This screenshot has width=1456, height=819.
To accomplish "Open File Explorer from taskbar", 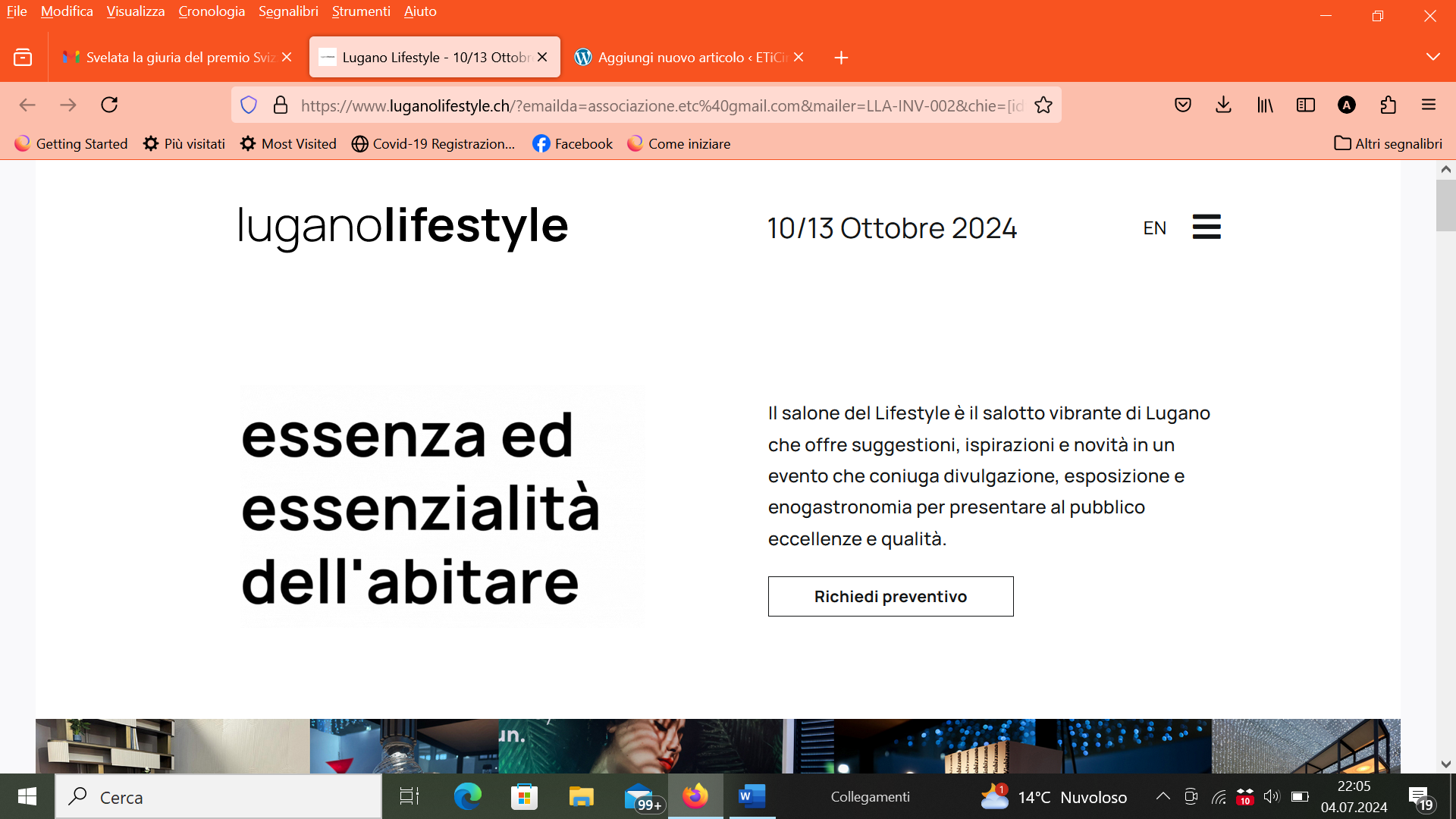I will point(581,796).
